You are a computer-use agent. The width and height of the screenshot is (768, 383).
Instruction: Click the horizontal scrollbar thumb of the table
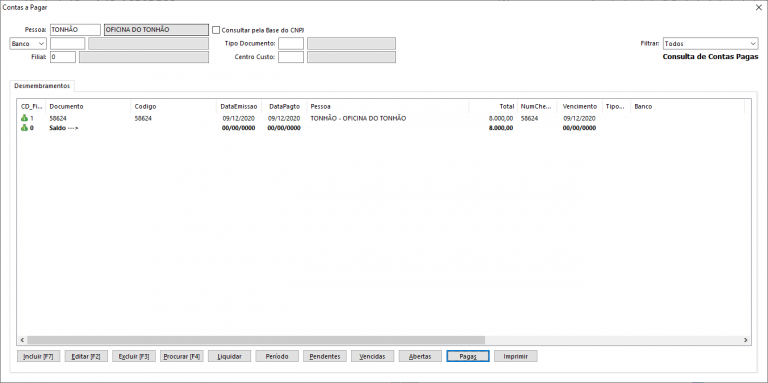(256, 340)
